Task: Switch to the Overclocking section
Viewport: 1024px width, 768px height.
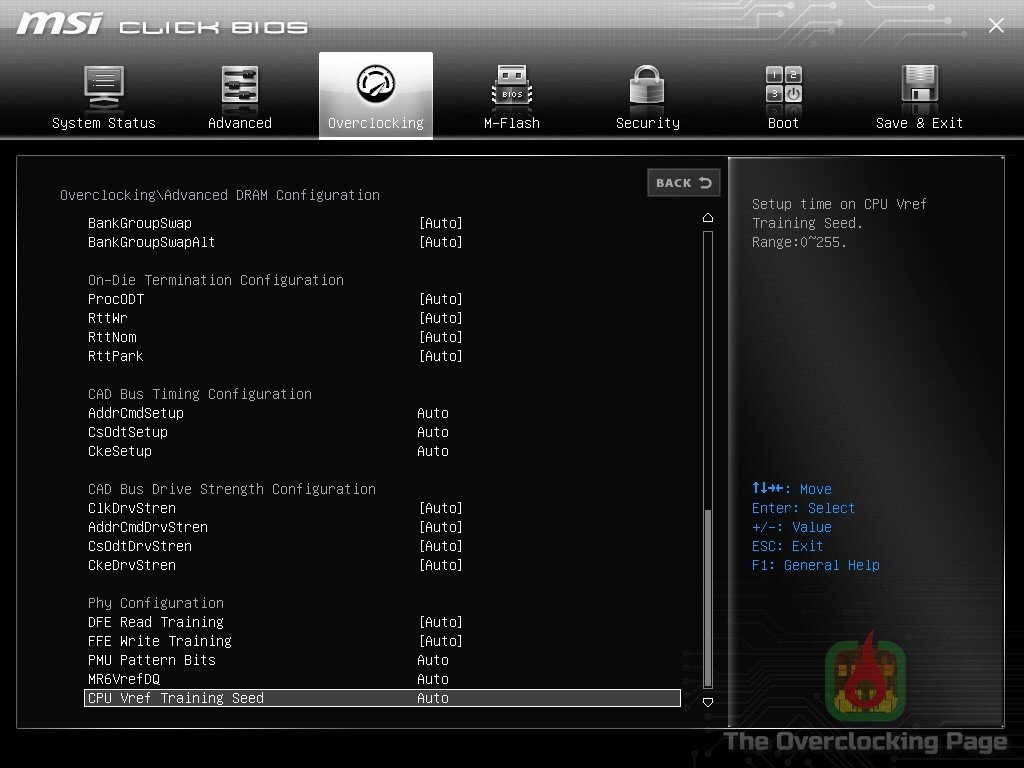Action: pos(375,95)
